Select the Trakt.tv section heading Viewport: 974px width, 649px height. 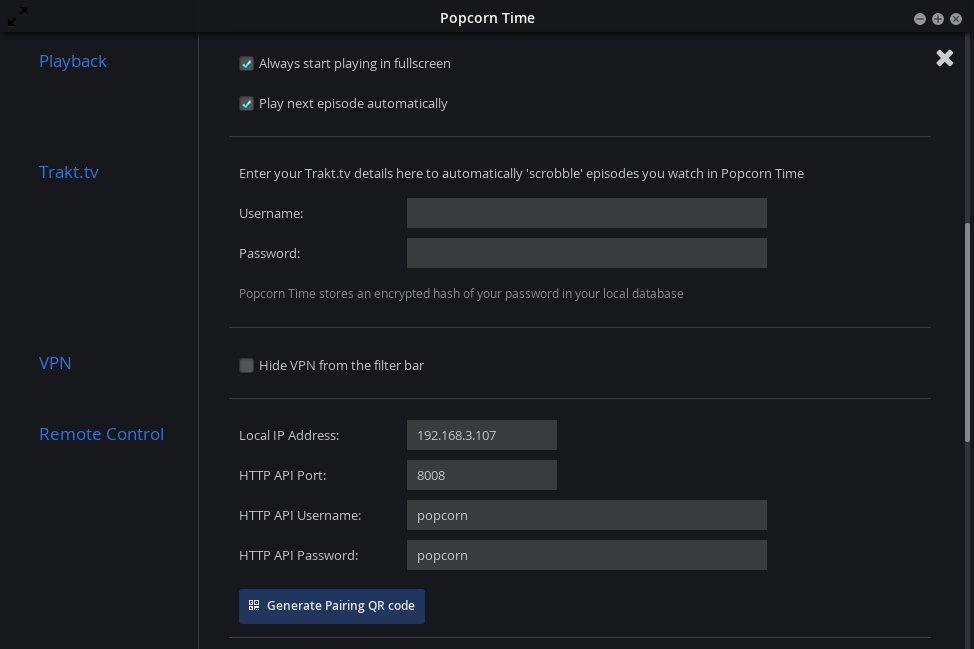pyautogui.click(x=69, y=172)
